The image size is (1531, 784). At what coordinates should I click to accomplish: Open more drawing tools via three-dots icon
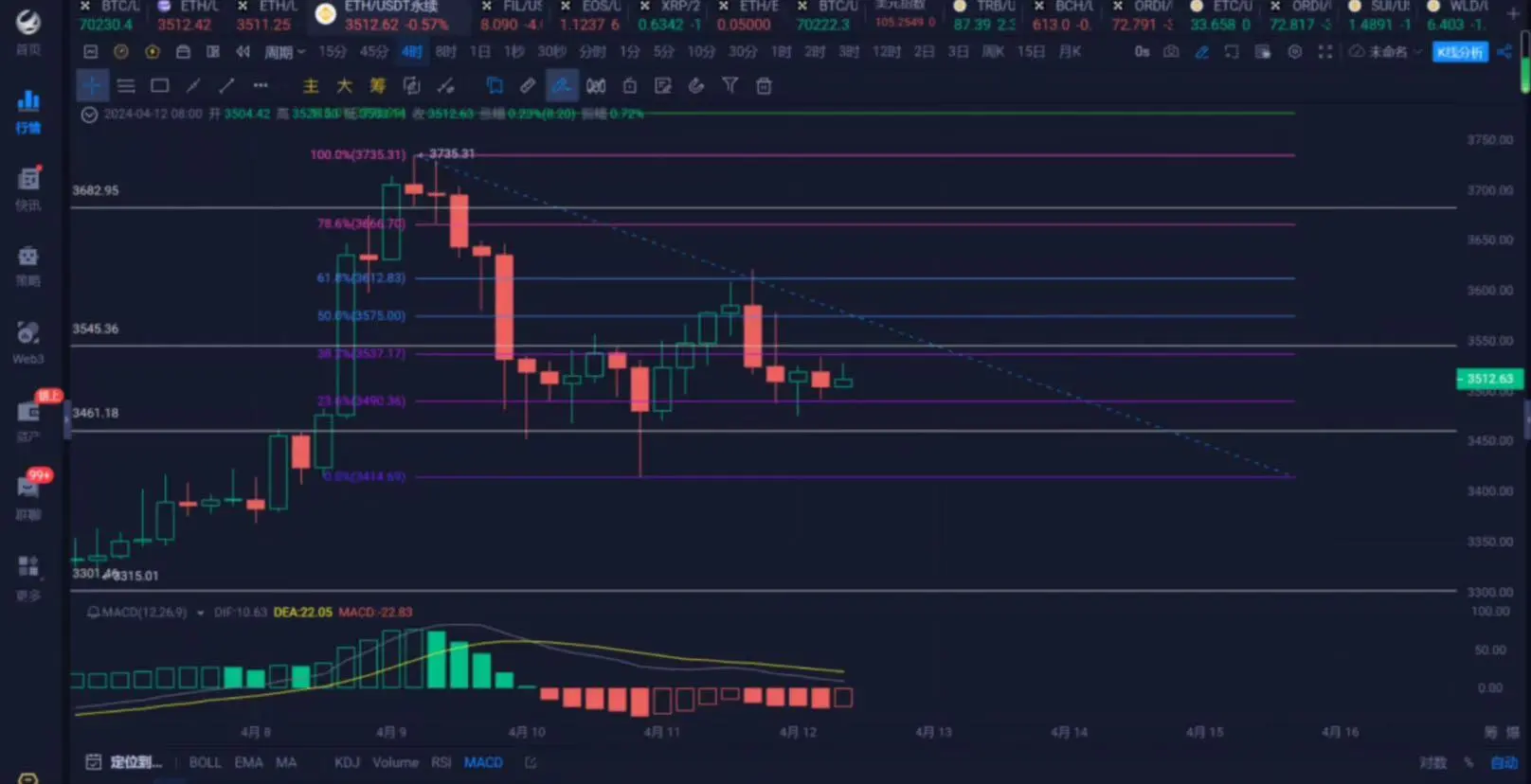pos(261,86)
